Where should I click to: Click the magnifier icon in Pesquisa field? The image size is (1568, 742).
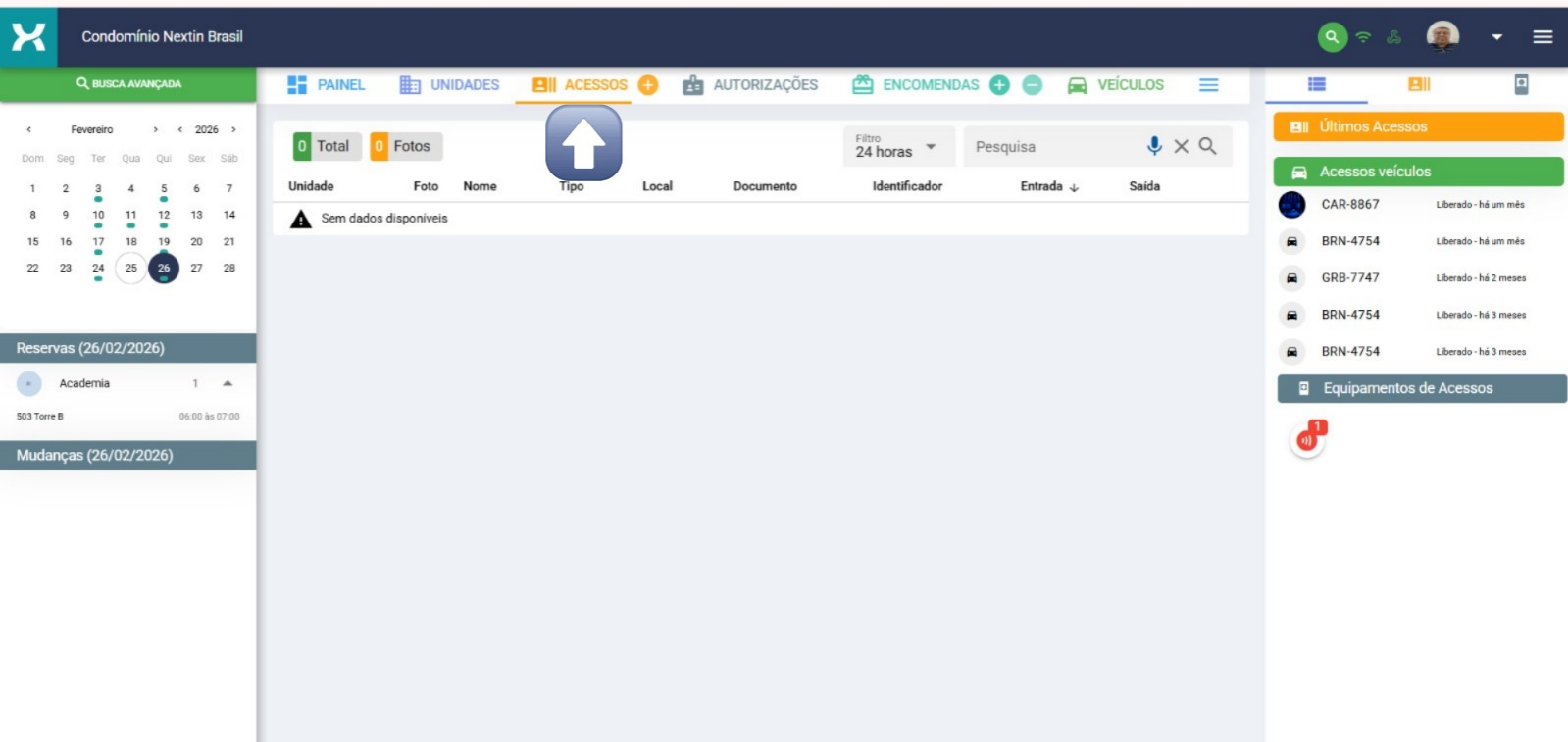1207,146
